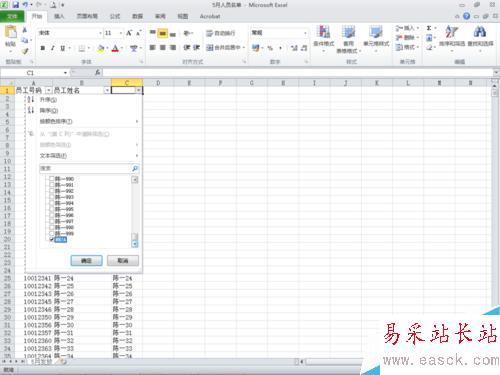Click the Orientation text rotate icon
The height and width of the screenshot is (375, 500).
[187, 33]
